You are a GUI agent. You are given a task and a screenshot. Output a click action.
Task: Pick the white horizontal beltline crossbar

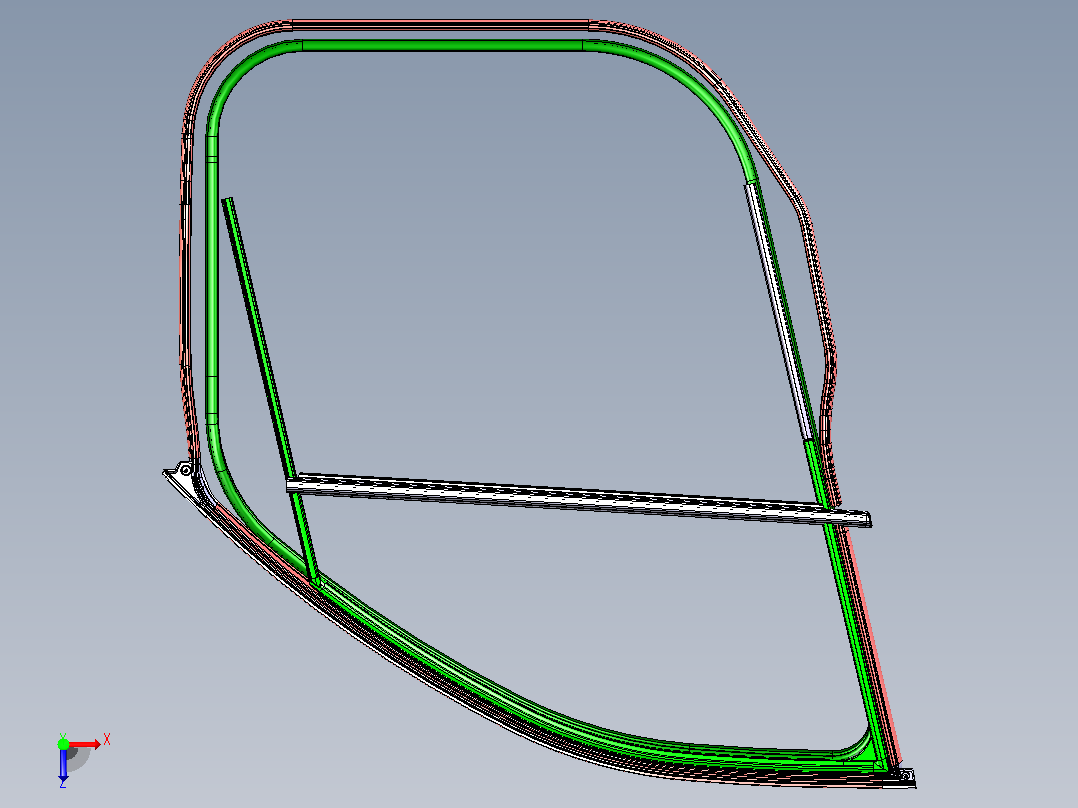pos(579,500)
